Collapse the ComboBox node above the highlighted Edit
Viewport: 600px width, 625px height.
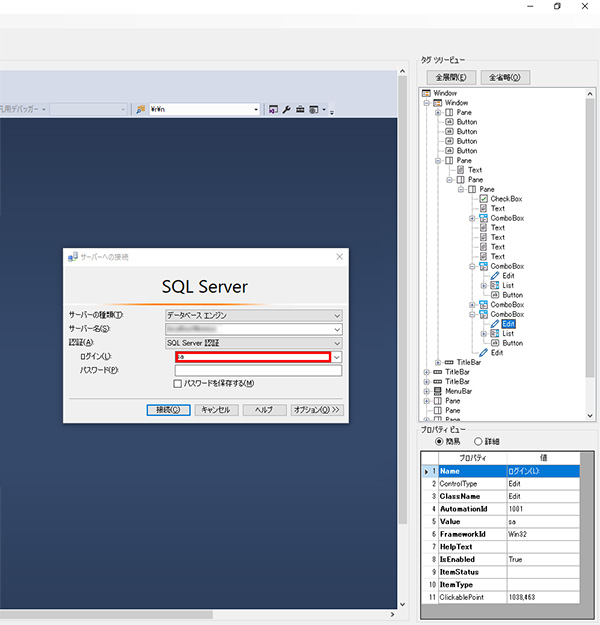(472, 314)
